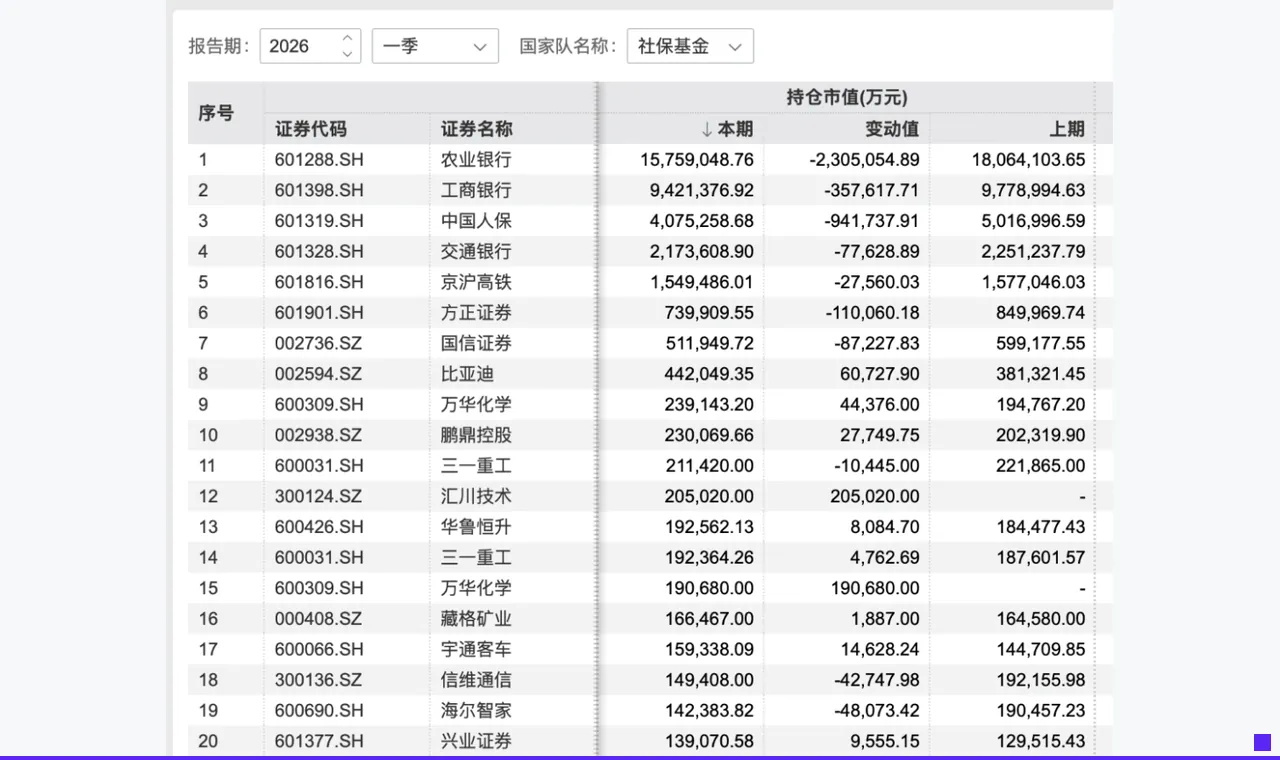Click current value 9,421,376.92

tap(702, 190)
